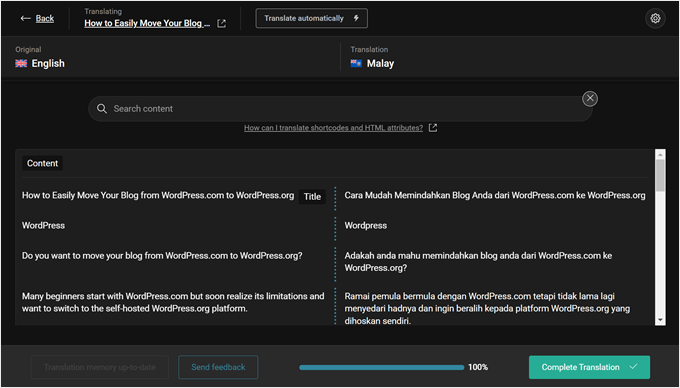The image size is (680, 388).
Task: Click the translation progress bar
Action: tap(382, 367)
